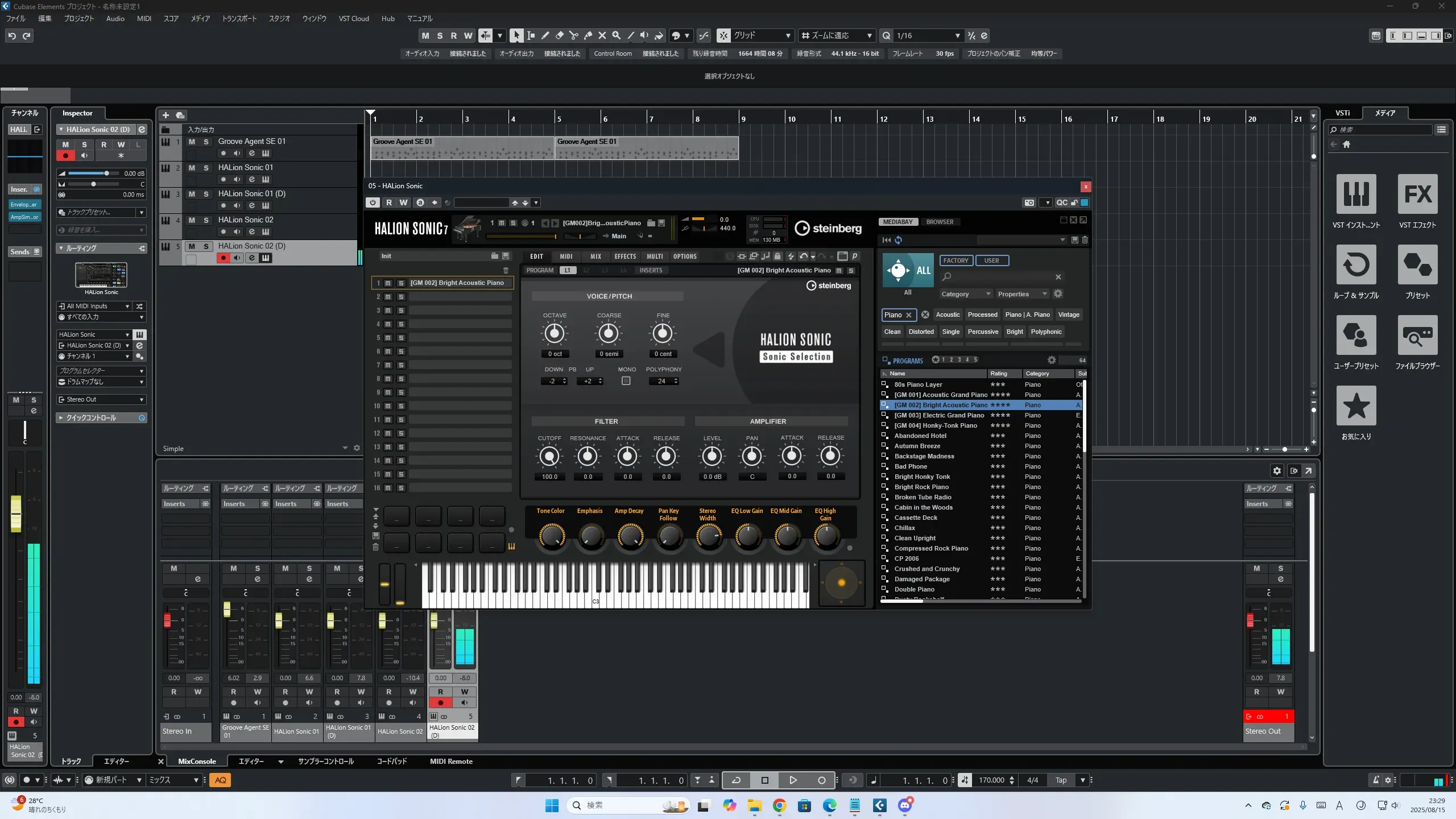Select the Bright Honky Tonk program

click(x=922, y=477)
